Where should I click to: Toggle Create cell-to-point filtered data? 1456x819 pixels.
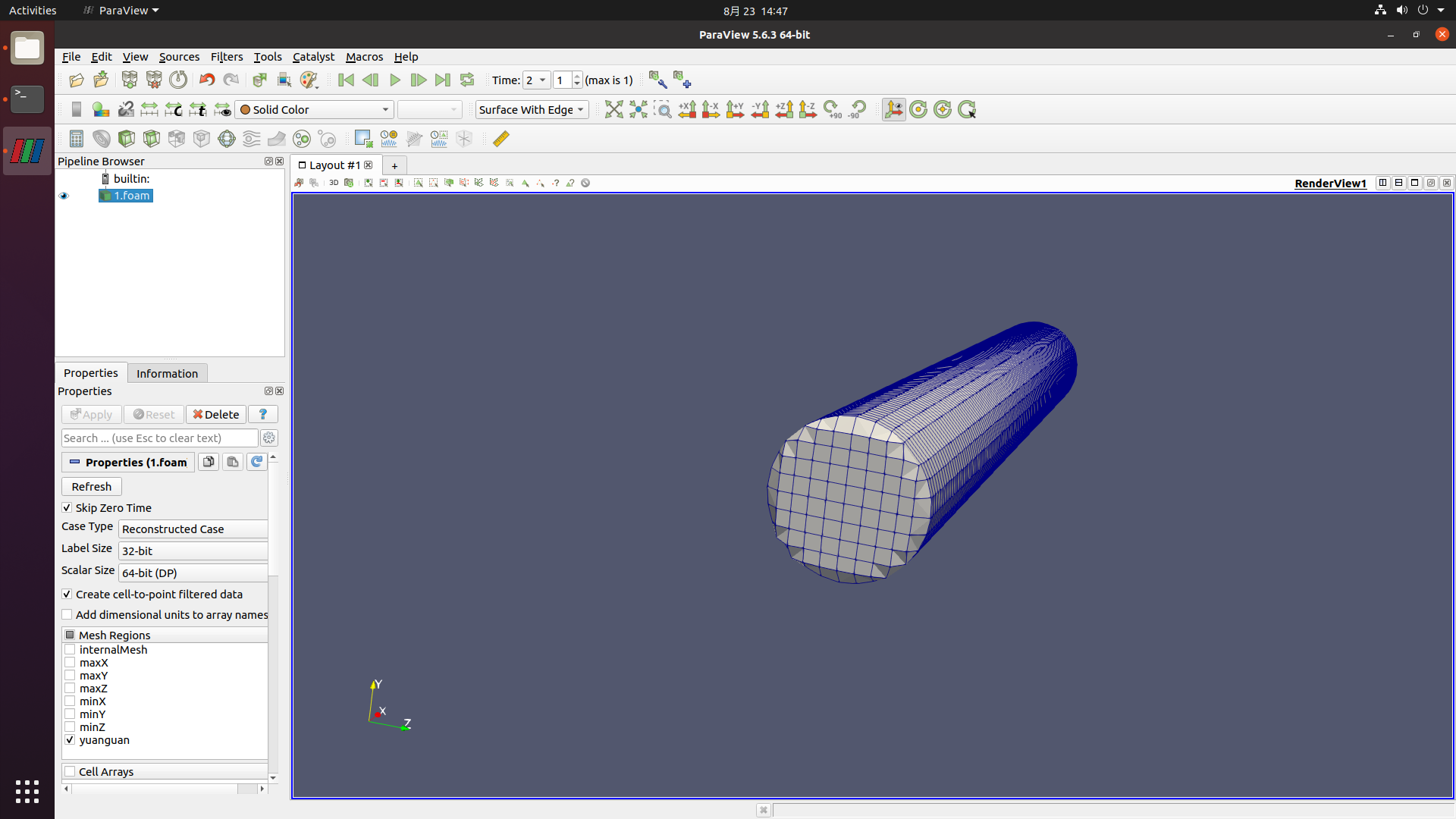(x=67, y=594)
